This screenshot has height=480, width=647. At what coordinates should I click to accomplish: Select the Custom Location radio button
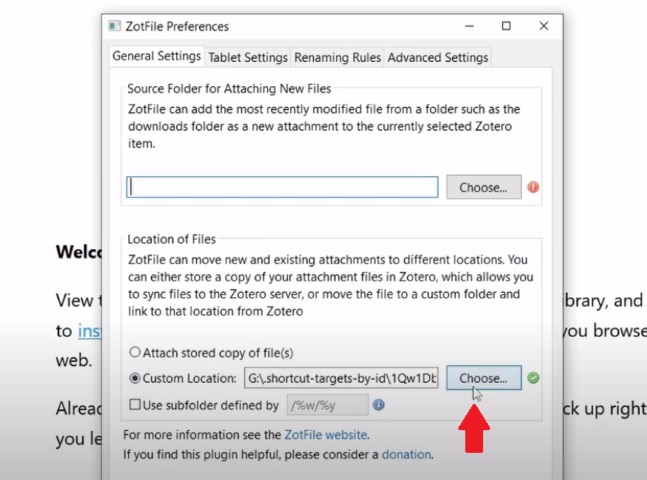[x=135, y=378]
